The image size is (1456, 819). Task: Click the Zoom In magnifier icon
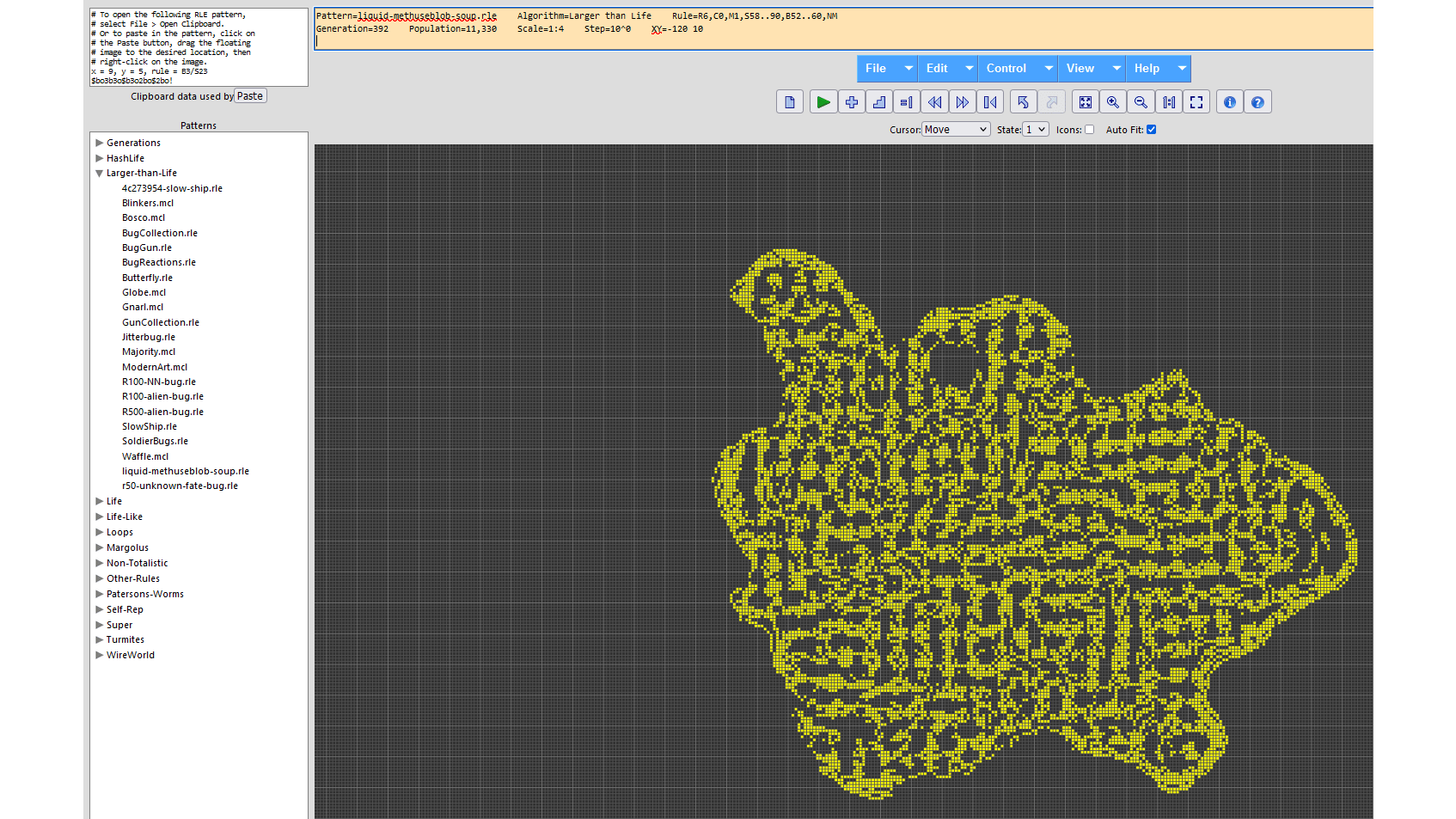point(1113,102)
